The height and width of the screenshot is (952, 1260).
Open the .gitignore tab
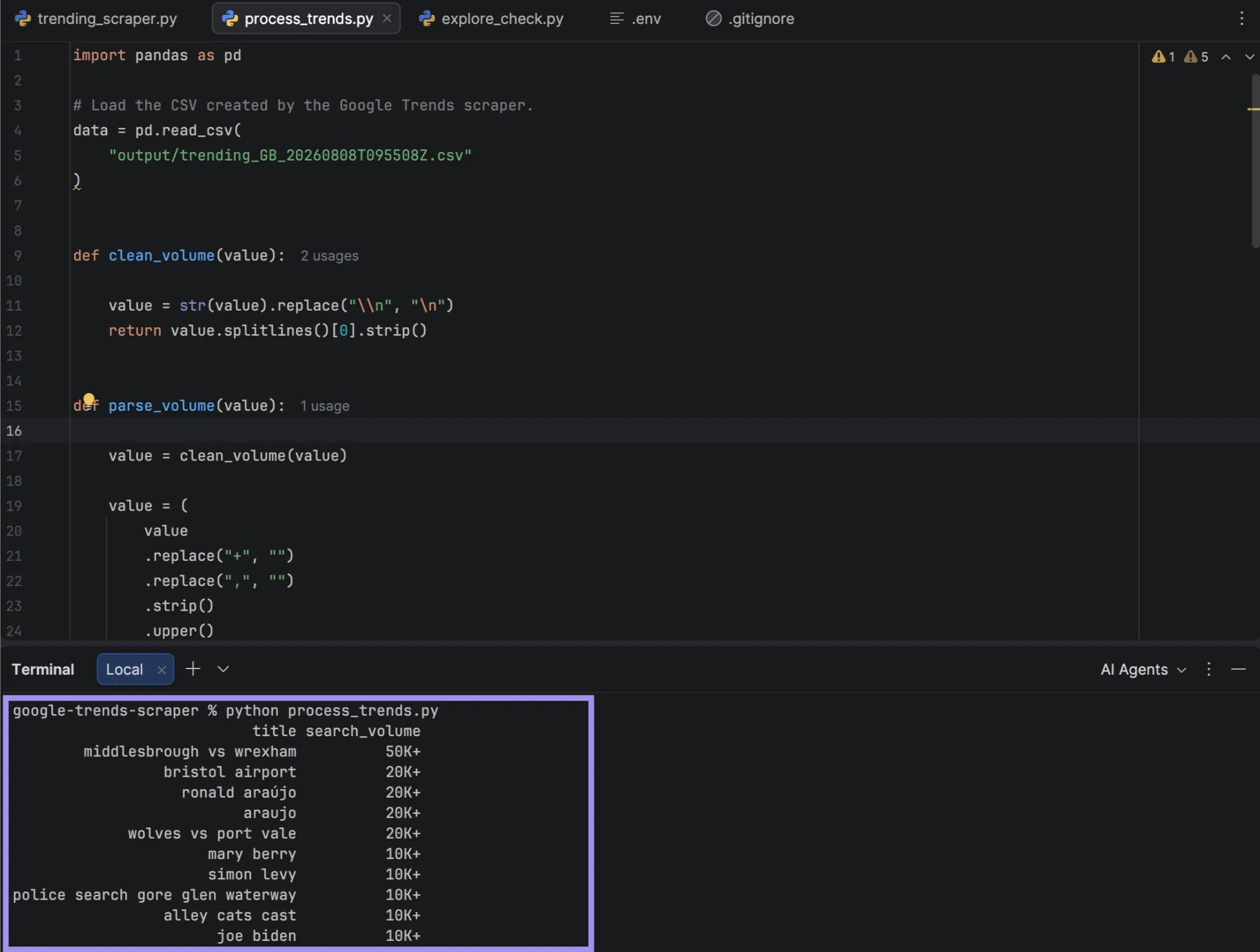pos(750,18)
